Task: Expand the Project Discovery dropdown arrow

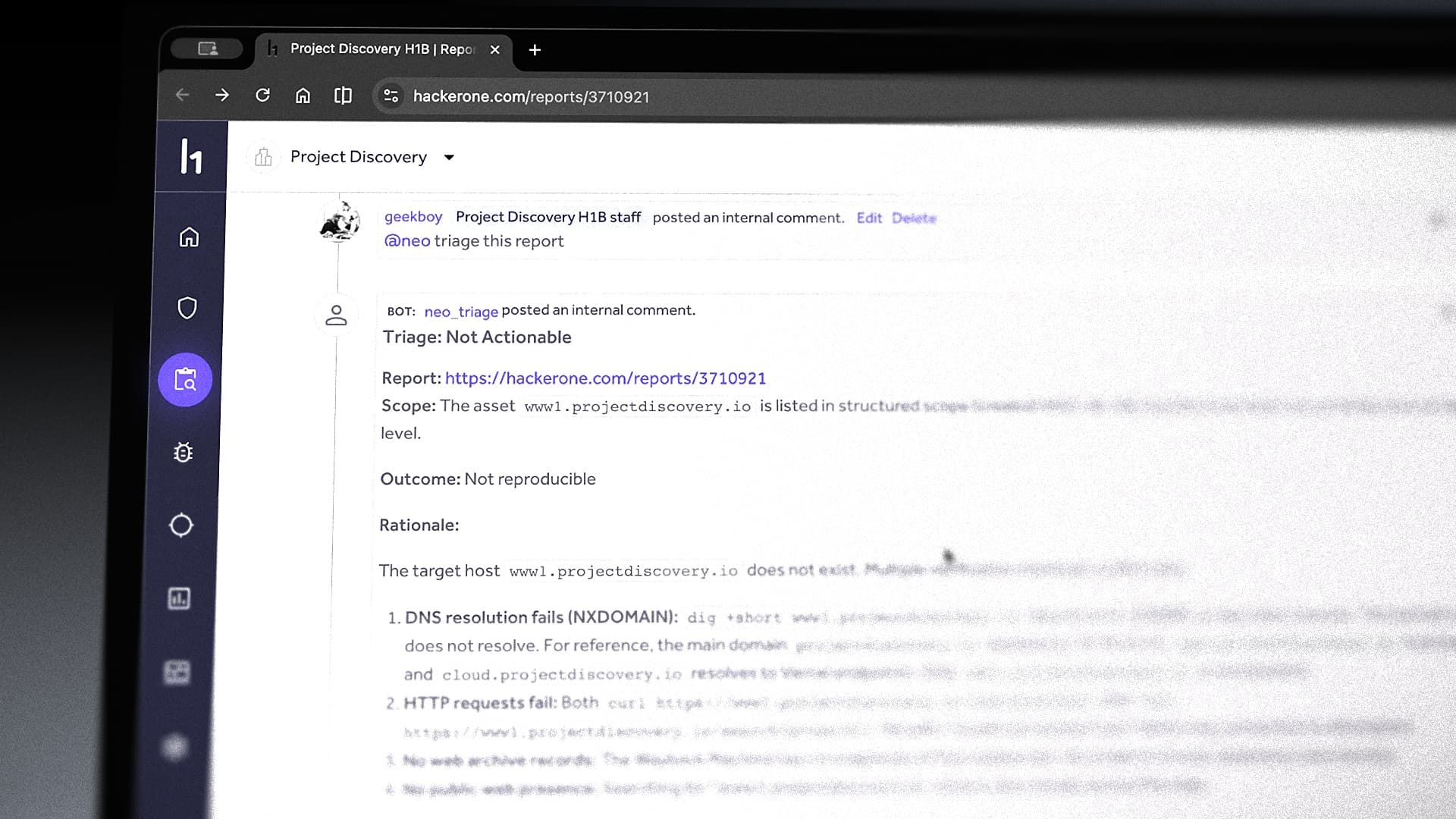Action: 449,158
